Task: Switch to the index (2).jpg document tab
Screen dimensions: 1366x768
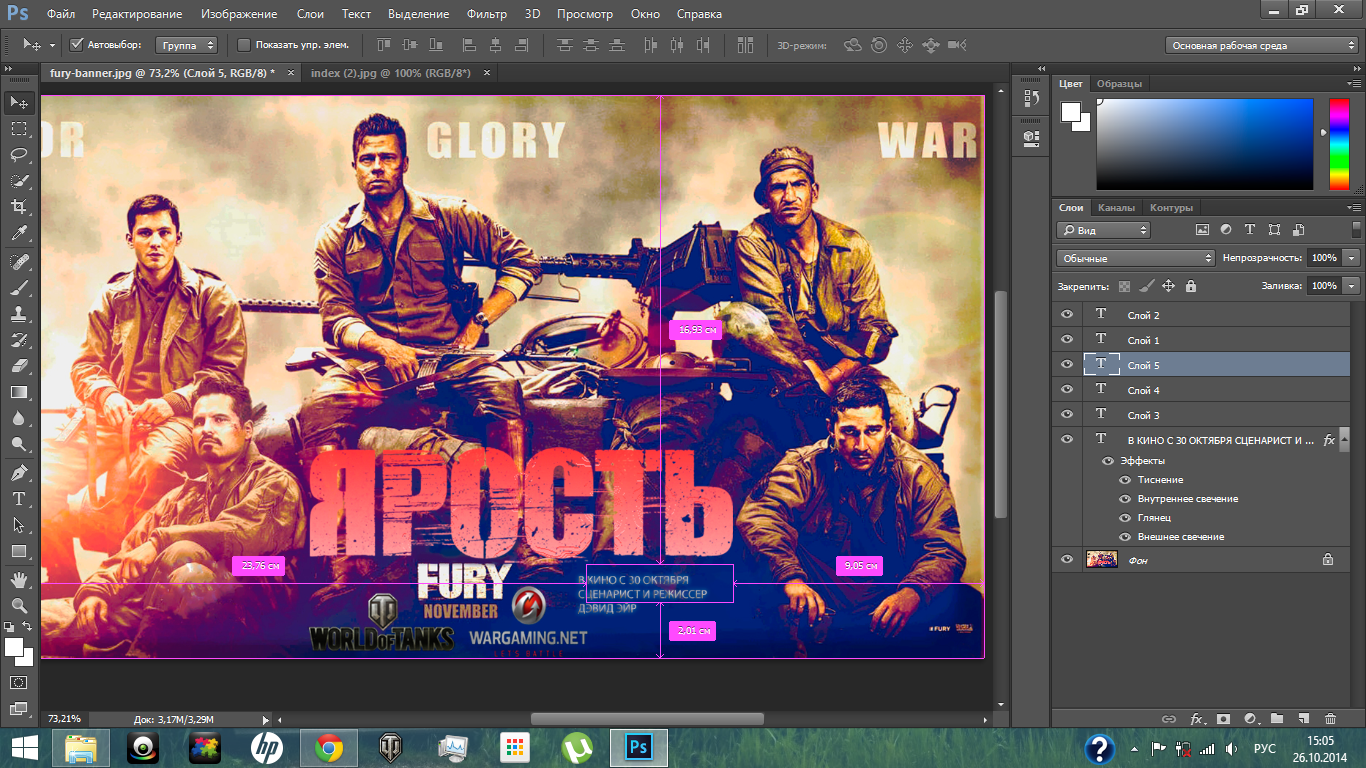Action: (x=391, y=73)
